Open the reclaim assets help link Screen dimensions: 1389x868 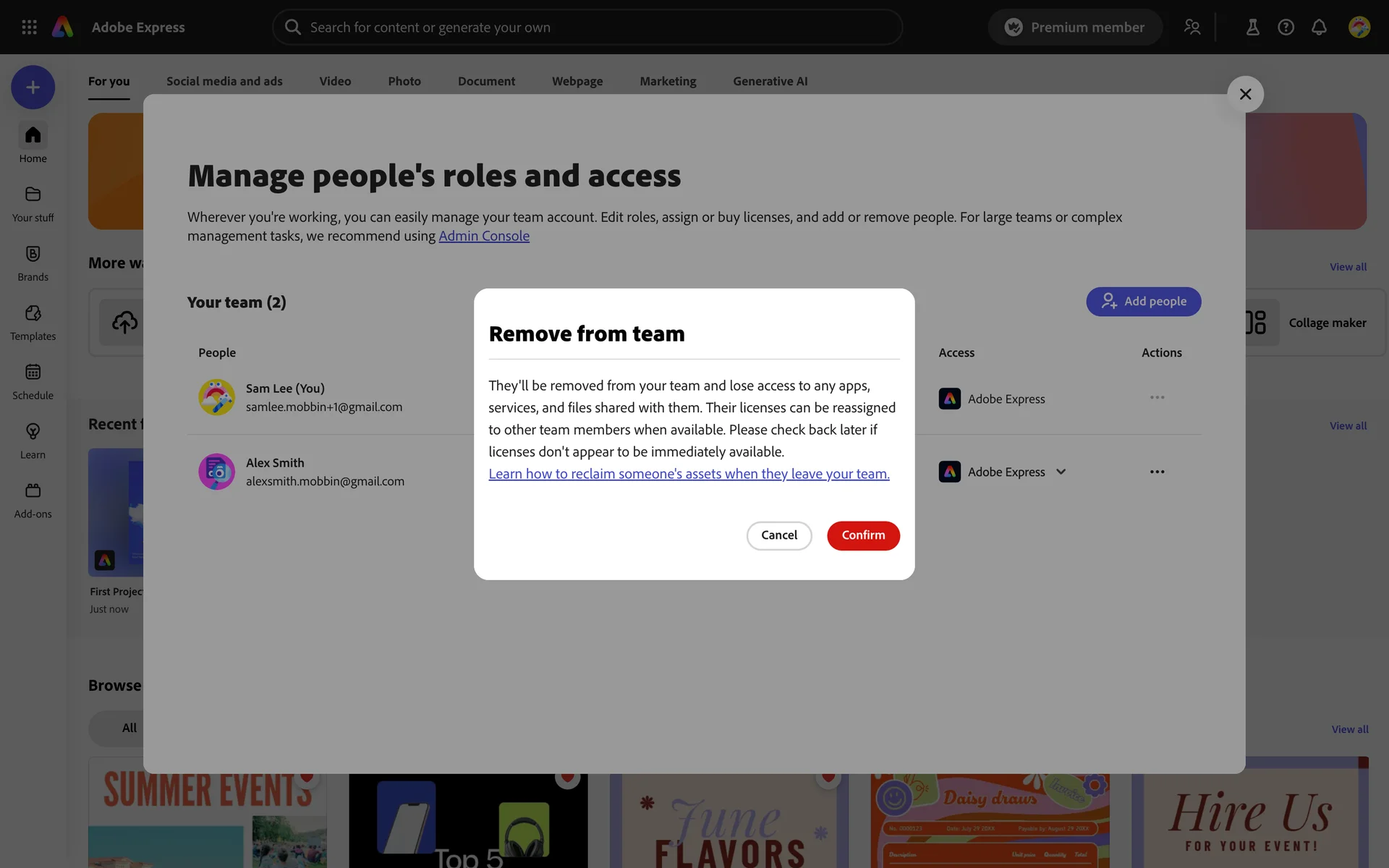click(x=689, y=474)
